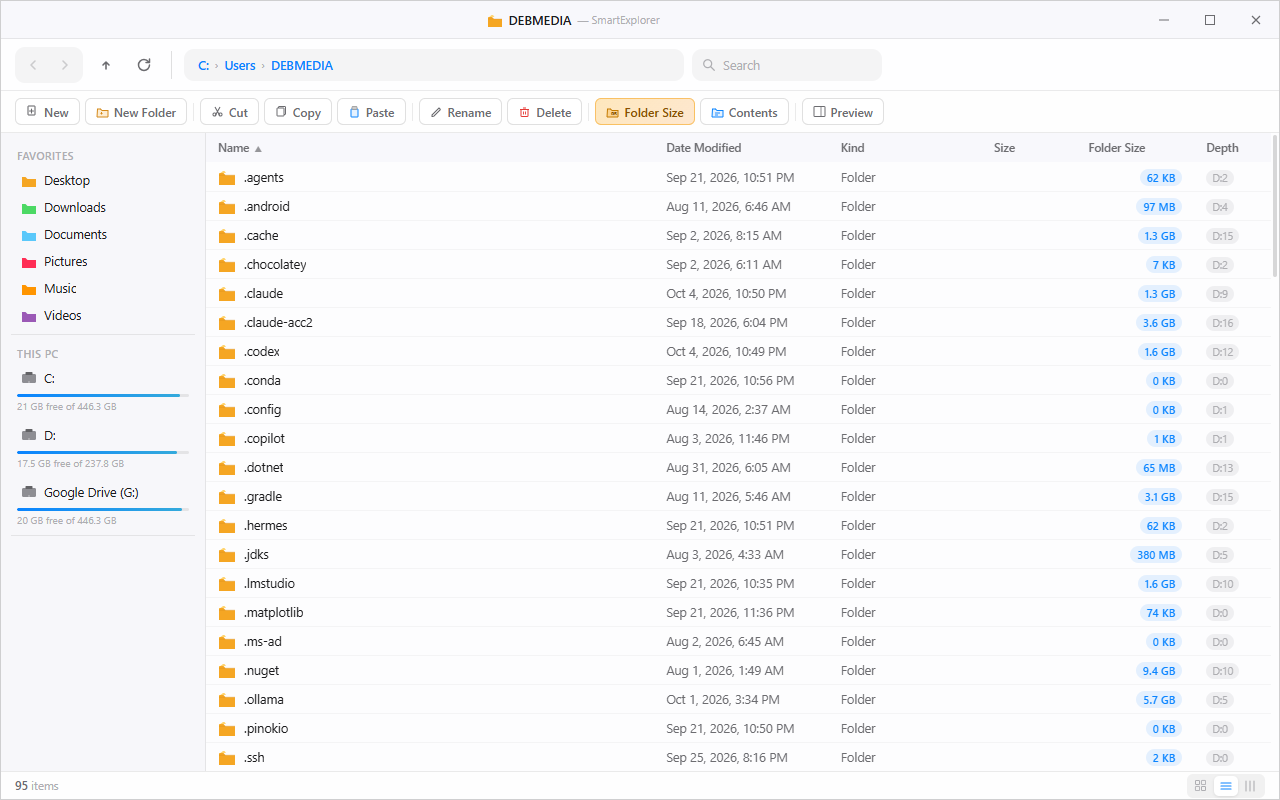Image resolution: width=1280 pixels, height=800 pixels.
Task: Sort by the Kind column header
Action: 853,148
